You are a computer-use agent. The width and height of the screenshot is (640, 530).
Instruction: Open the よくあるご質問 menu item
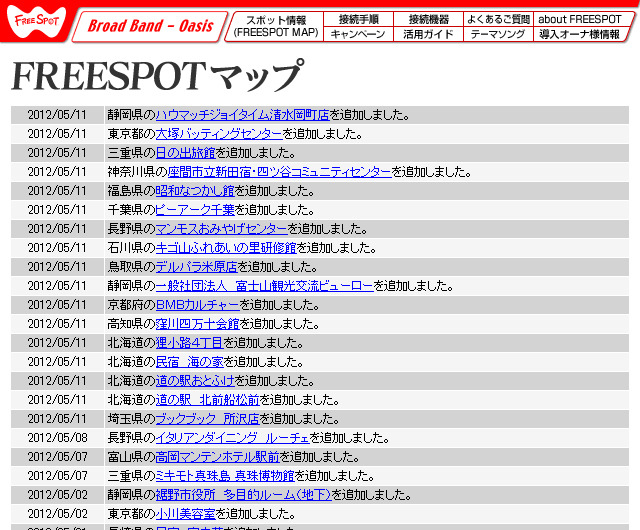click(498, 19)
